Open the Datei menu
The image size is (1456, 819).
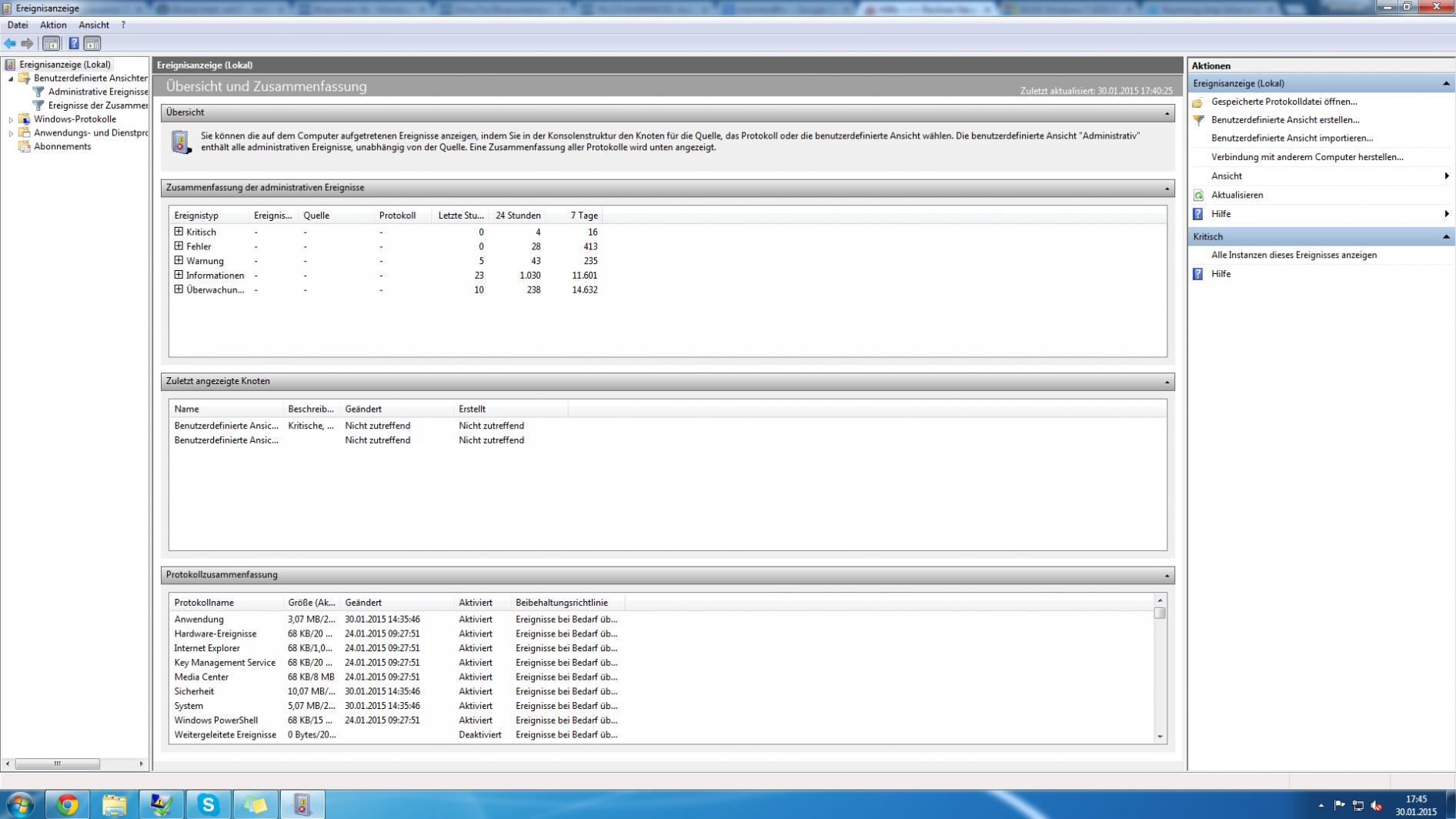(x=18, y=25)
